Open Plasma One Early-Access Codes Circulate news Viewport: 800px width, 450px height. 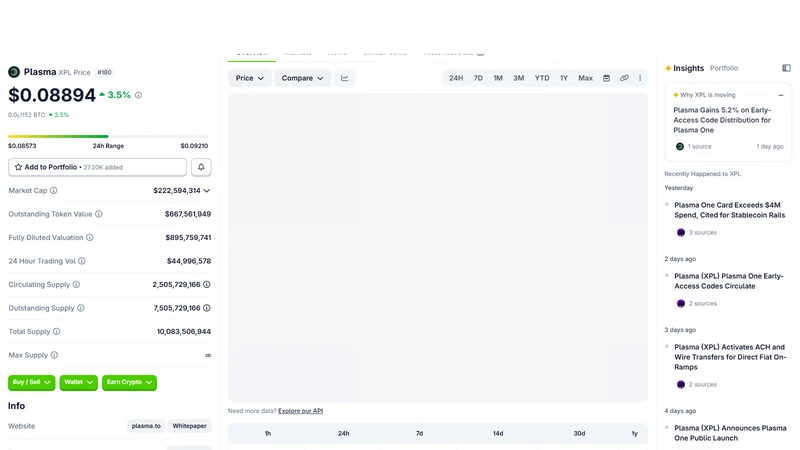(x=729, y=281)
